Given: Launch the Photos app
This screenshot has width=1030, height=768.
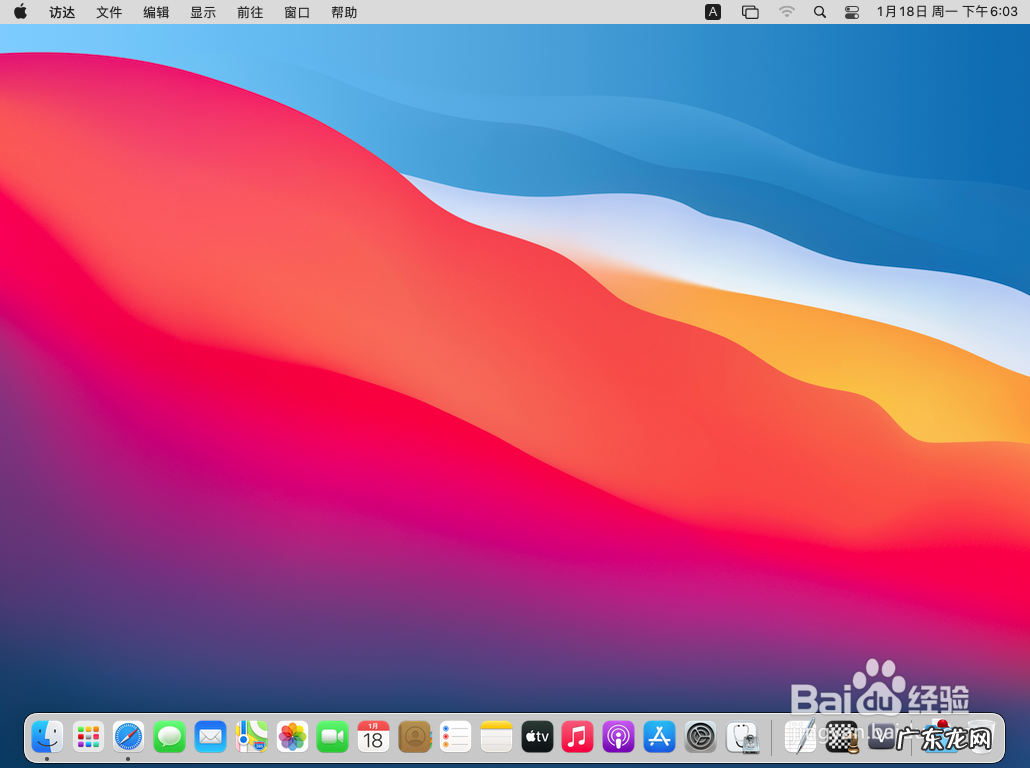Looking at the screenshot, I should point(292,738).
